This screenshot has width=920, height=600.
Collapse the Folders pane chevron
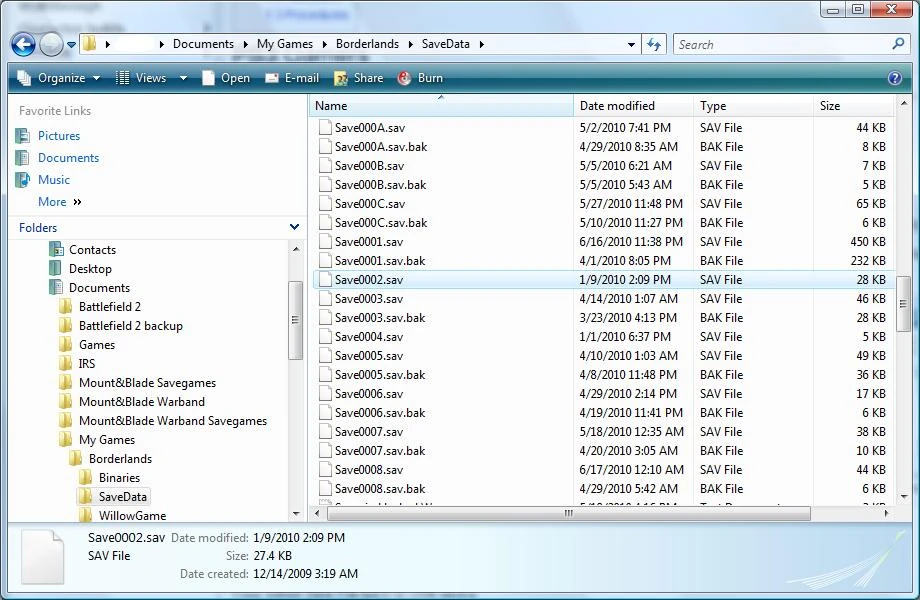point(294,228)
